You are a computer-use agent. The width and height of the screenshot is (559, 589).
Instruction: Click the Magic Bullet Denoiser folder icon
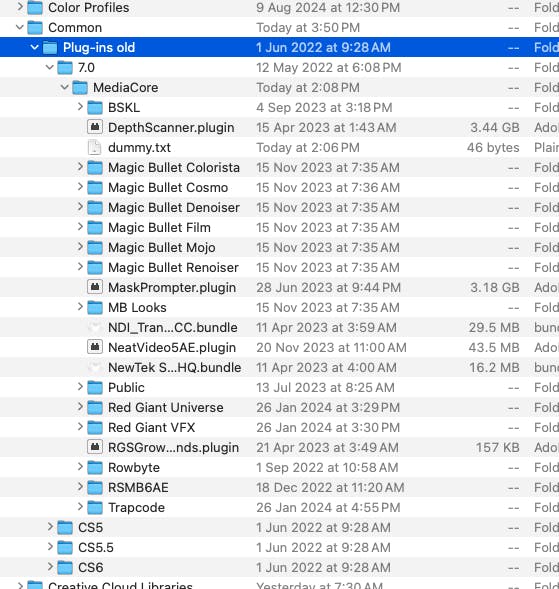pyautogui.click(x=95, y=207)
